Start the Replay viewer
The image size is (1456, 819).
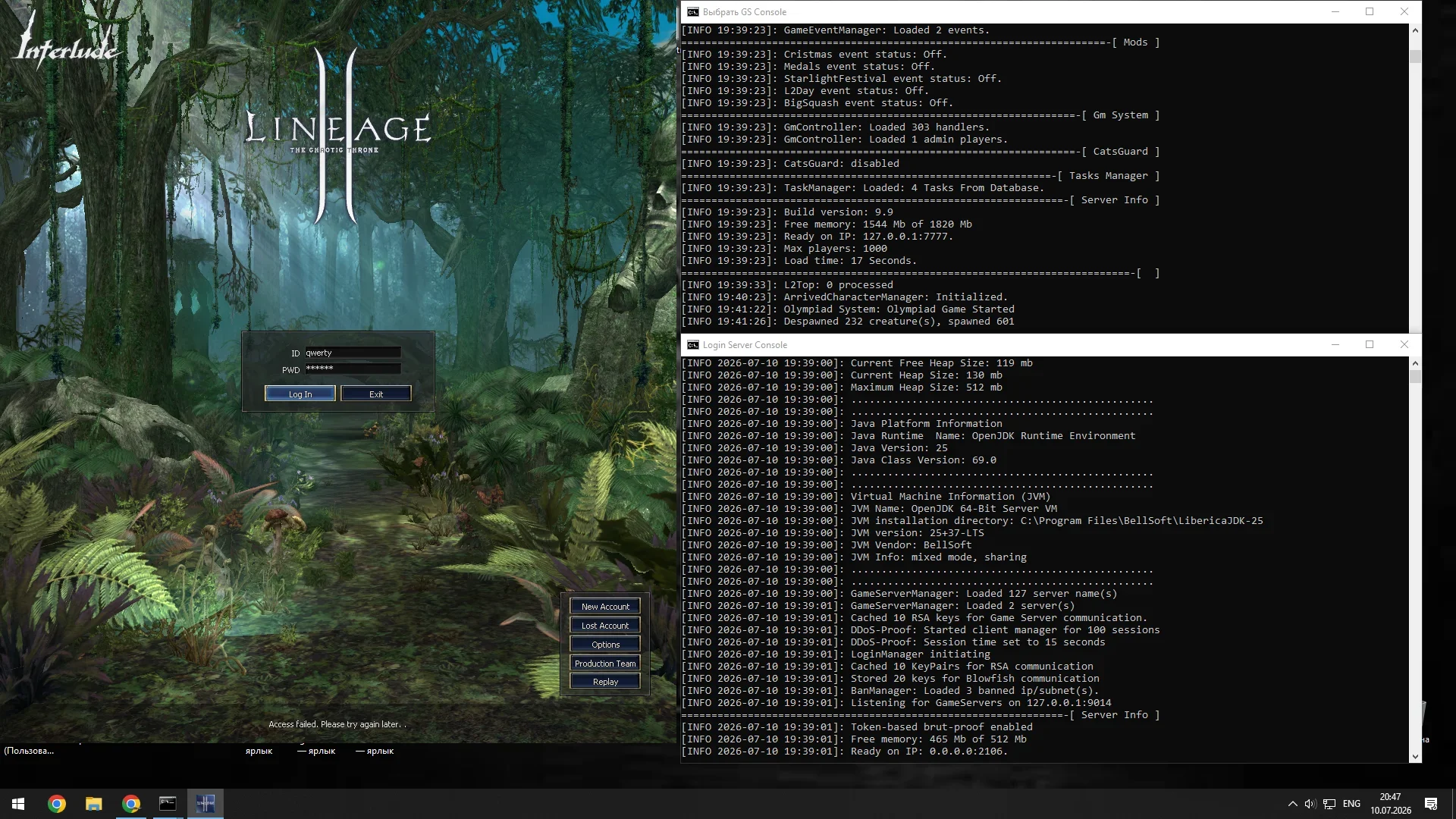pos(605,682)
